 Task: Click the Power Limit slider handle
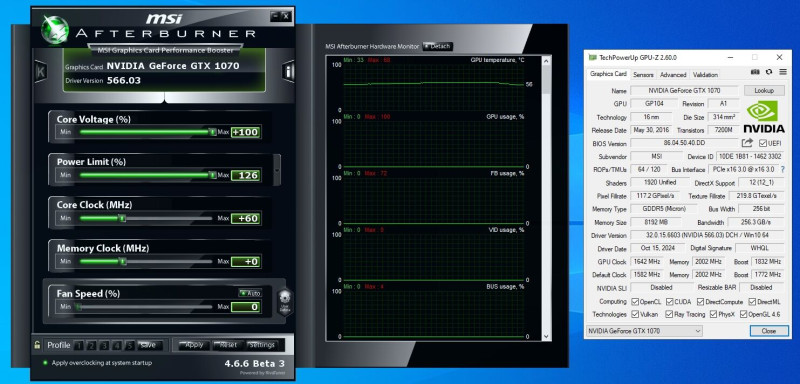click(212, 175)
